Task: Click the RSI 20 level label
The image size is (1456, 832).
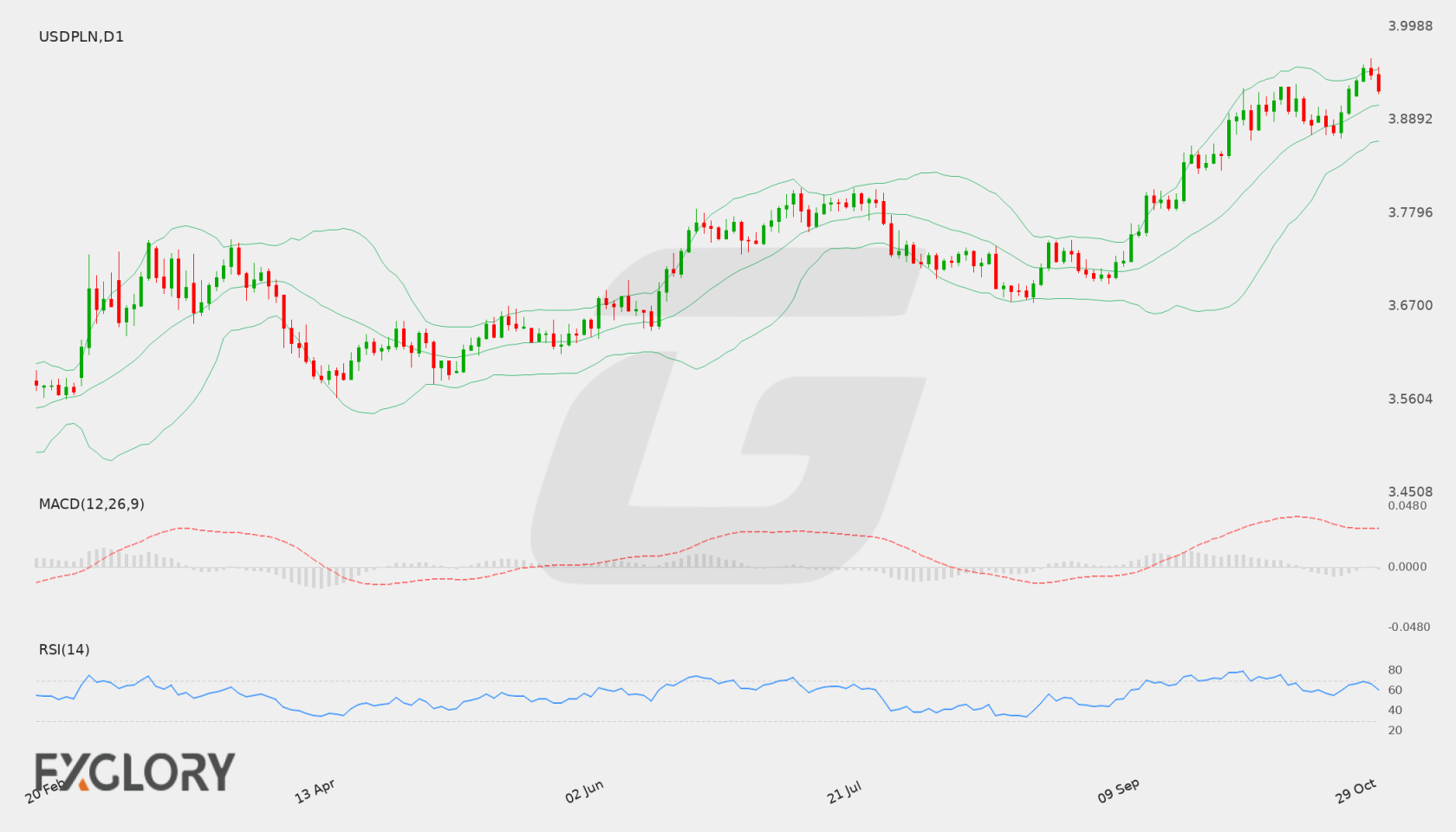Action: (x=1394, y=730)
